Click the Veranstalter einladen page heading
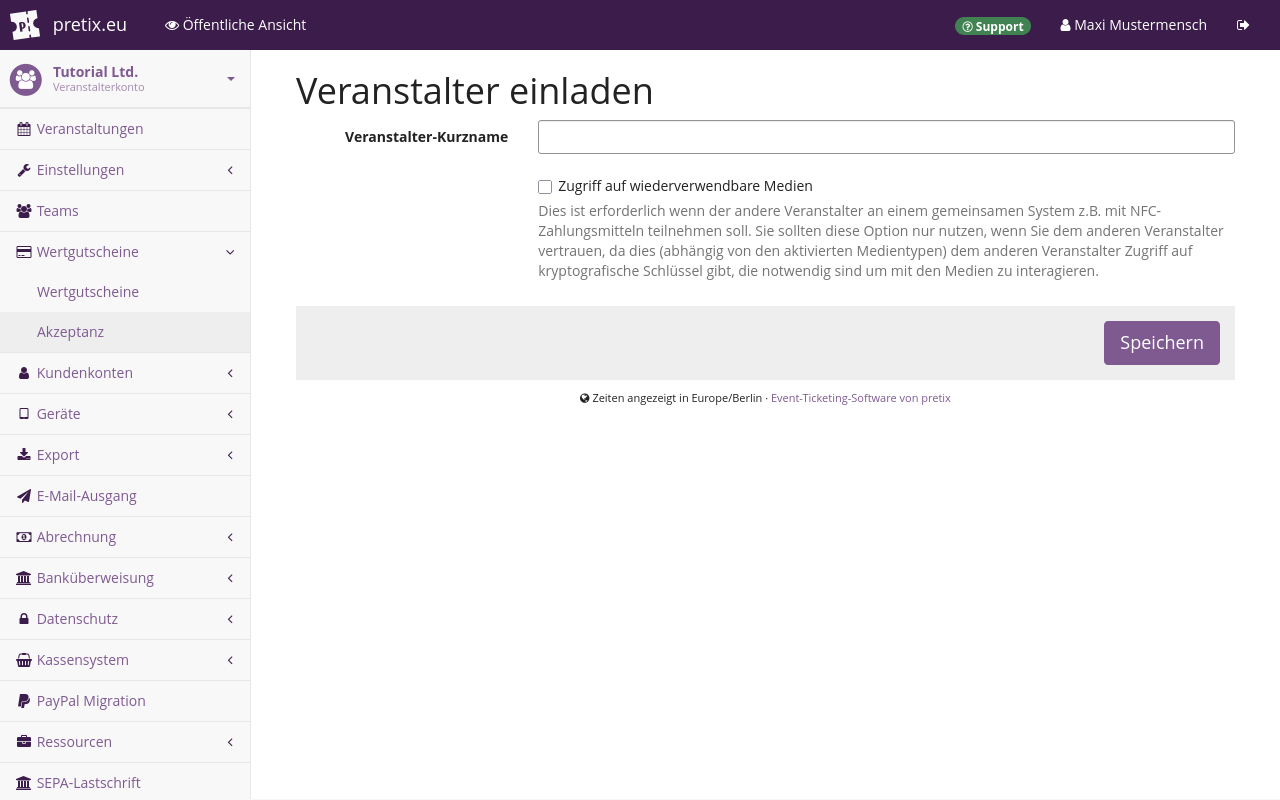Screen dimensions: 1280x800 475,91
